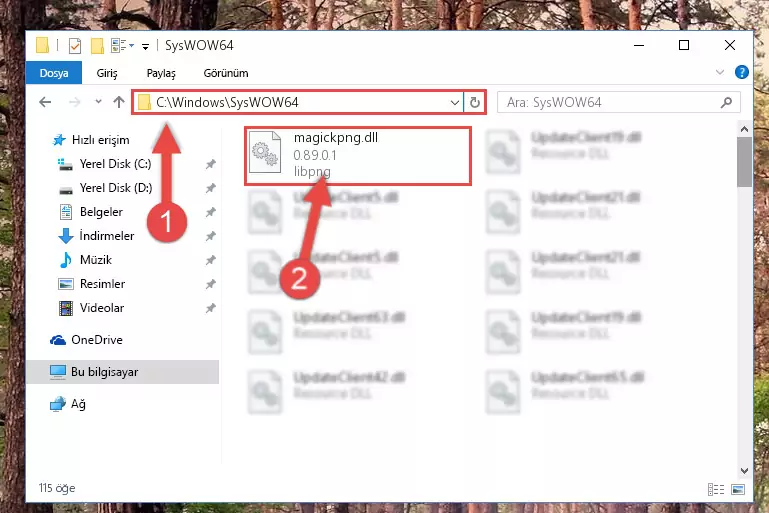This screenshot has width=769, height=513.
Task: Switch to the Paylaş ribbon tab
Action: (161, 73)
